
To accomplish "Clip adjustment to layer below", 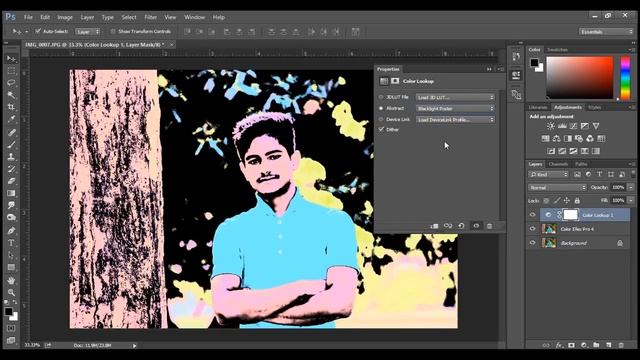I will pos(434,226).
